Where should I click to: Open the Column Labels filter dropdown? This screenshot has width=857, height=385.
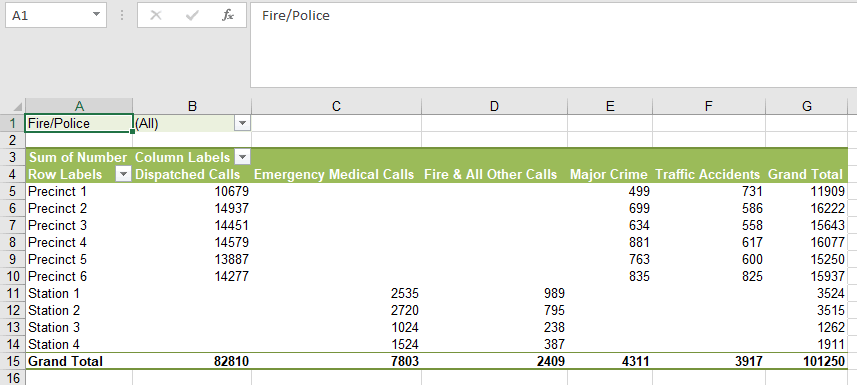(243, 158)
